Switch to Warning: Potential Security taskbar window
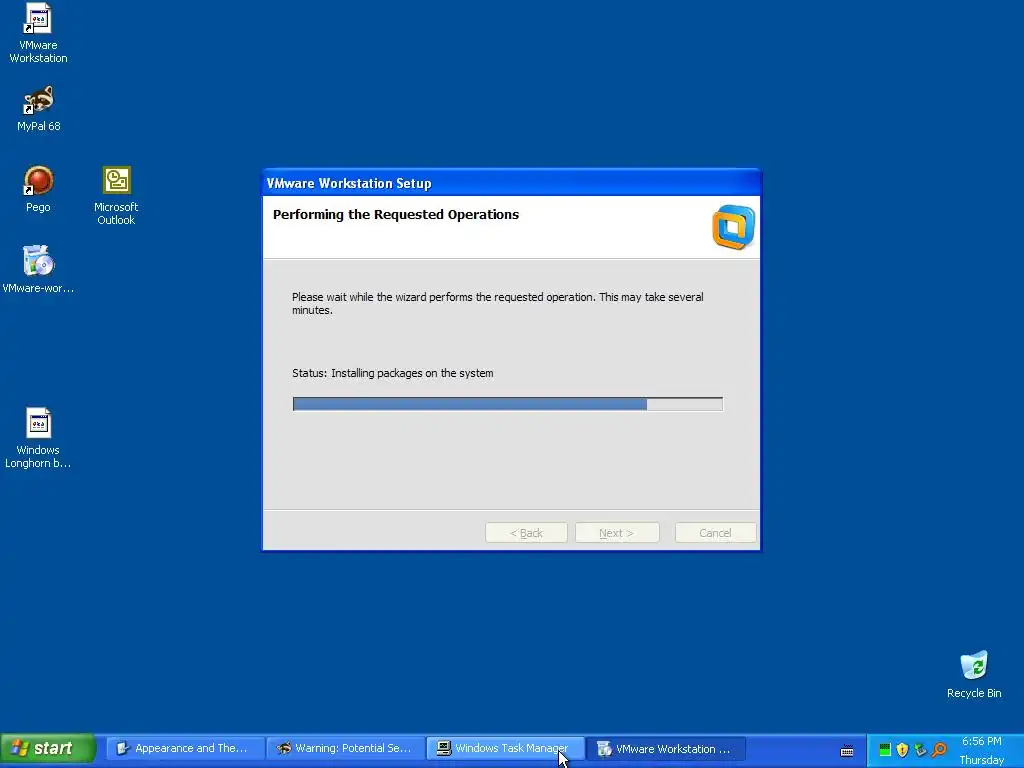 pyautogui.click(x=345, y=748)
